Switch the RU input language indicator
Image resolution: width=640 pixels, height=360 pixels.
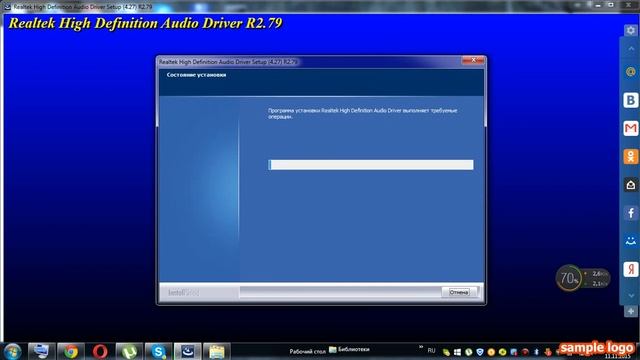431,351
